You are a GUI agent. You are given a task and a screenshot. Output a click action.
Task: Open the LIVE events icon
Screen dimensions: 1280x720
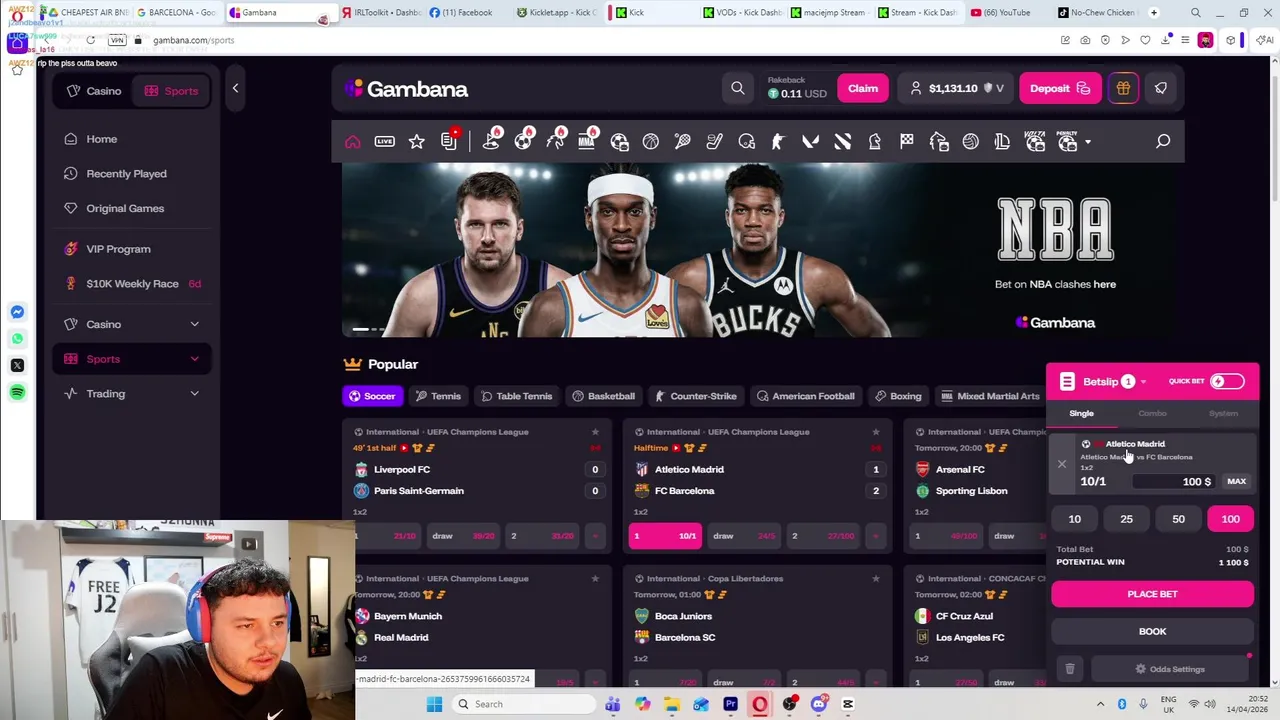tap(384, 142)
